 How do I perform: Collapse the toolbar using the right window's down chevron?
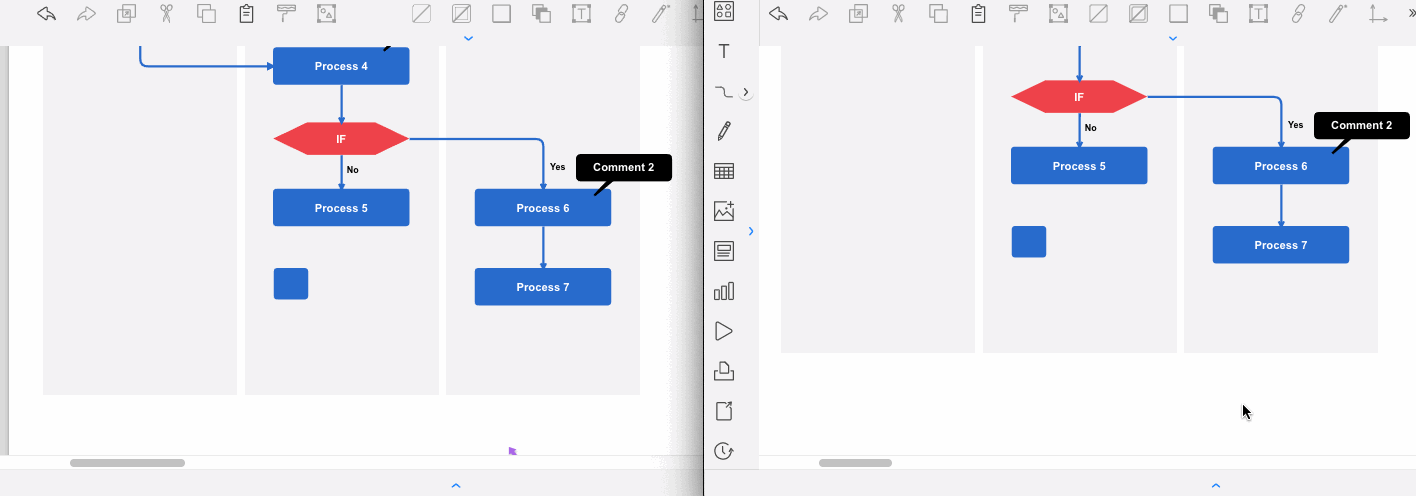point(1173,39)
